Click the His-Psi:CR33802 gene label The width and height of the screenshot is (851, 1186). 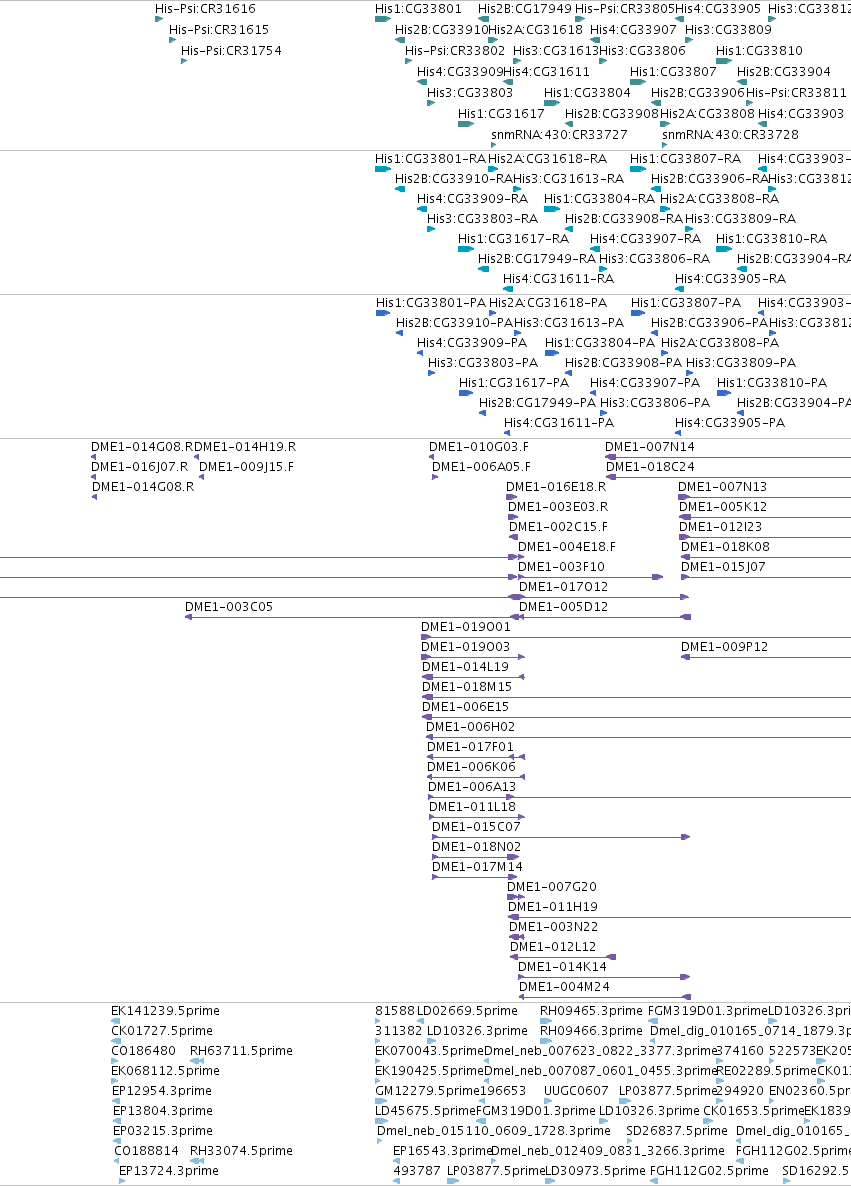tap(455, 51)
